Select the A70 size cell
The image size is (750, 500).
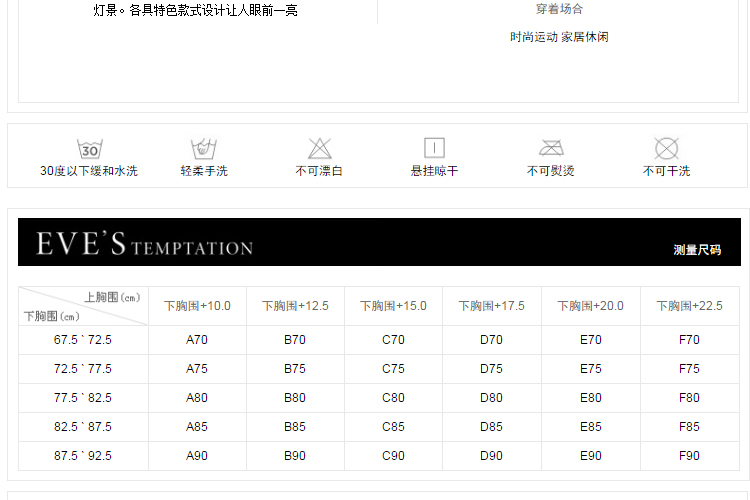[197, 340]
